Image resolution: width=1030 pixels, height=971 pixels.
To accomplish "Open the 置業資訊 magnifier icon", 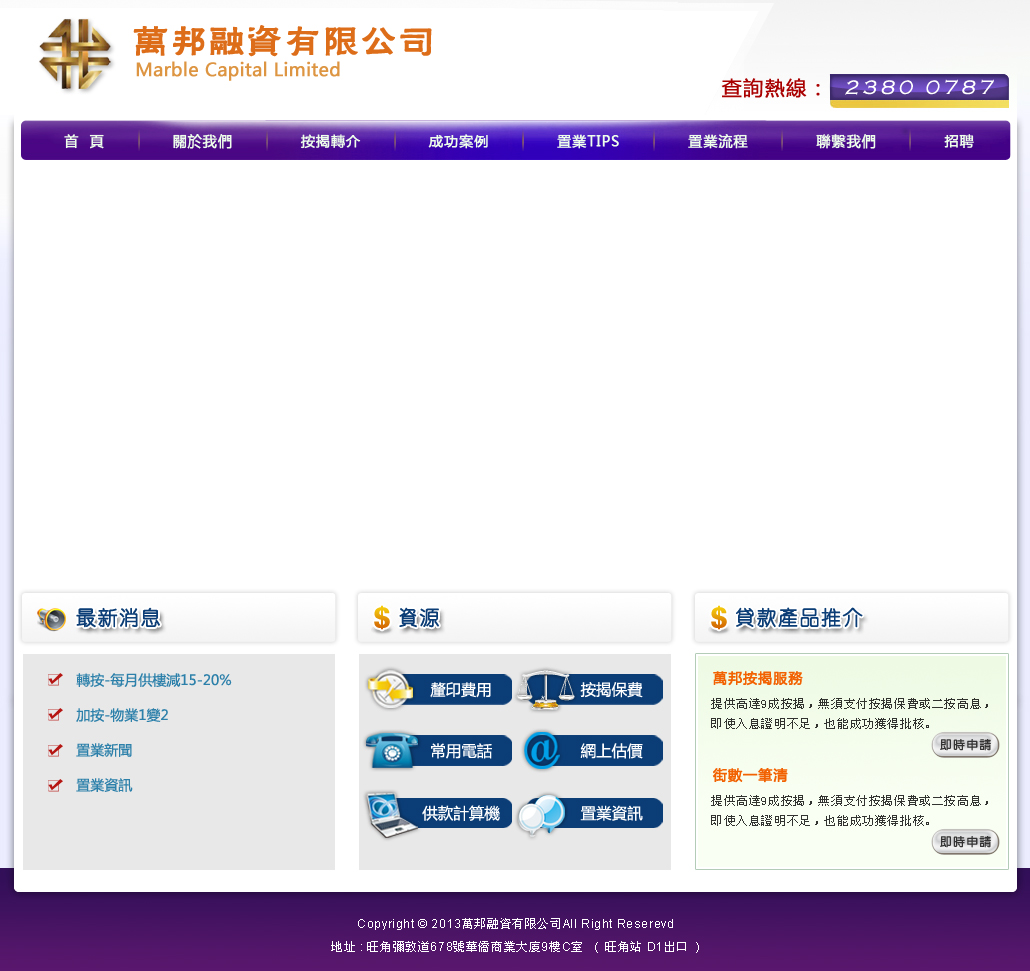I will 543,814.
